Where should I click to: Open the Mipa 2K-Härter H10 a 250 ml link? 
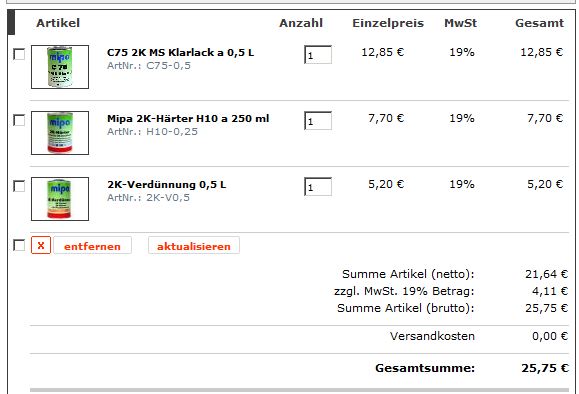tap(188, 119)
